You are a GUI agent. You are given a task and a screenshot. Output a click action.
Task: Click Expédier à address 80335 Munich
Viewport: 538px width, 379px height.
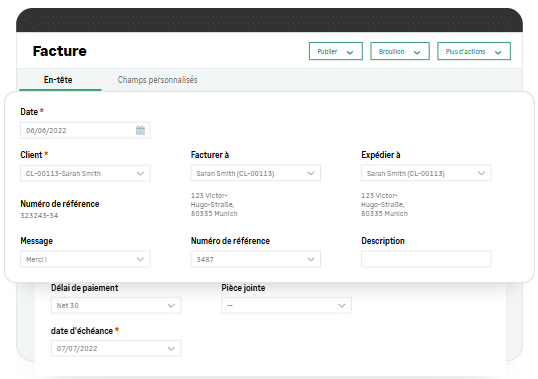tap(384, 213)
